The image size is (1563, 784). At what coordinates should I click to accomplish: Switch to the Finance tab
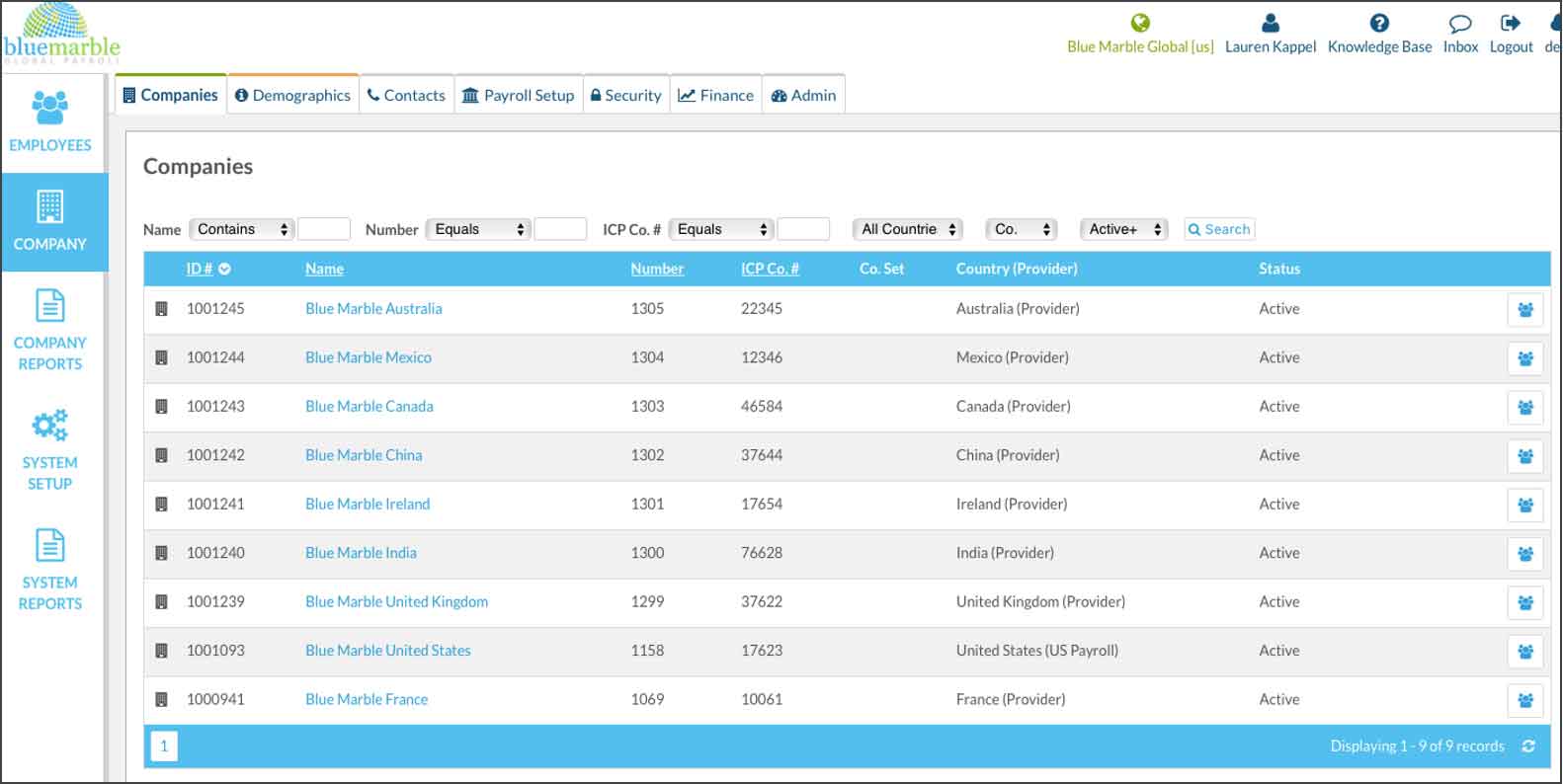(716, 95)
